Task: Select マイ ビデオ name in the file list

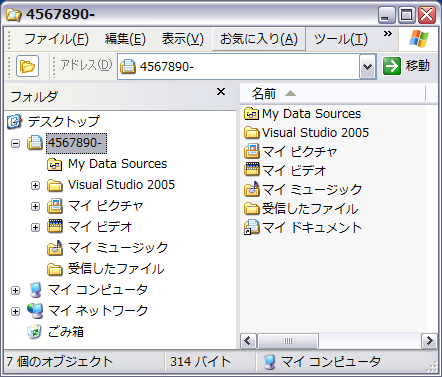Action: click(294, 170)
